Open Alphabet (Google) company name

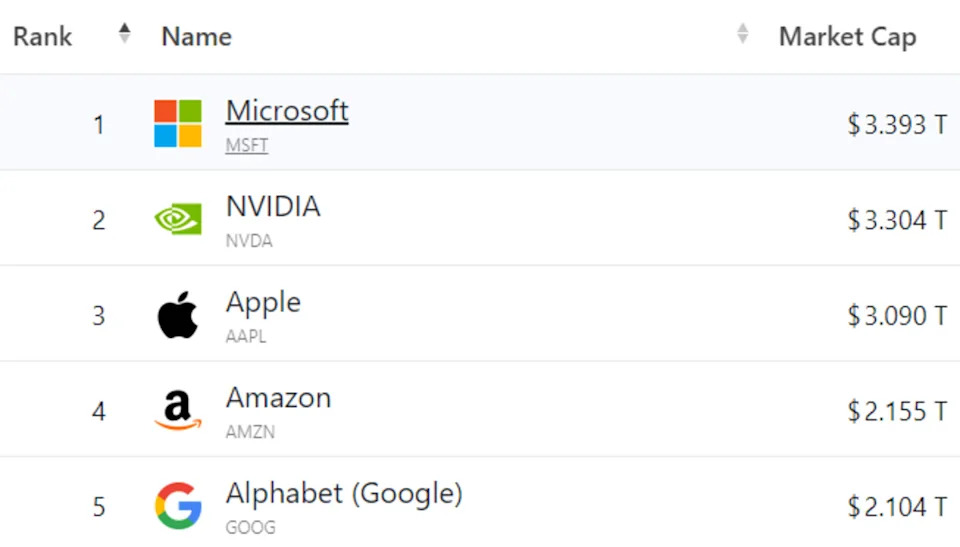(344, 494)
